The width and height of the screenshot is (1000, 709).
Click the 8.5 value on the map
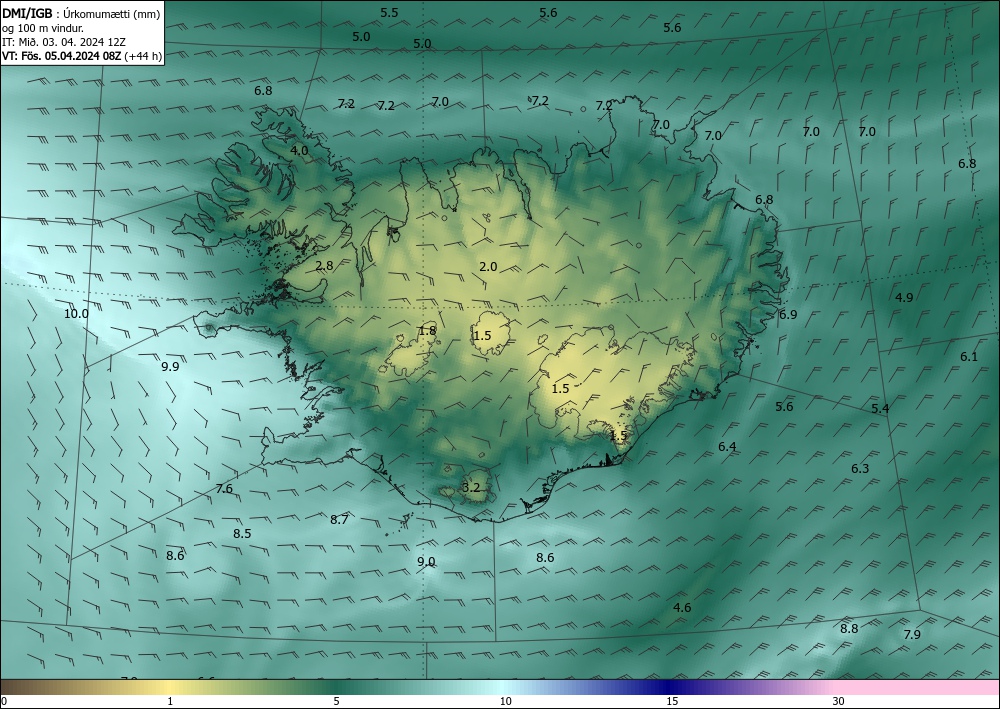242,534
